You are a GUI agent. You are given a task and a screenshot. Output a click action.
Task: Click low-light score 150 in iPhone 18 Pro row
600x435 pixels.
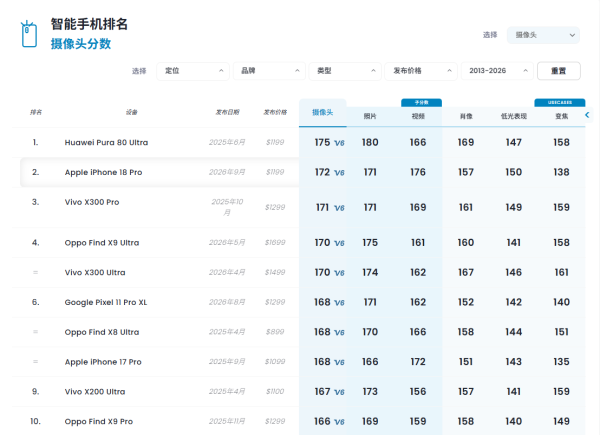point(514,172)
